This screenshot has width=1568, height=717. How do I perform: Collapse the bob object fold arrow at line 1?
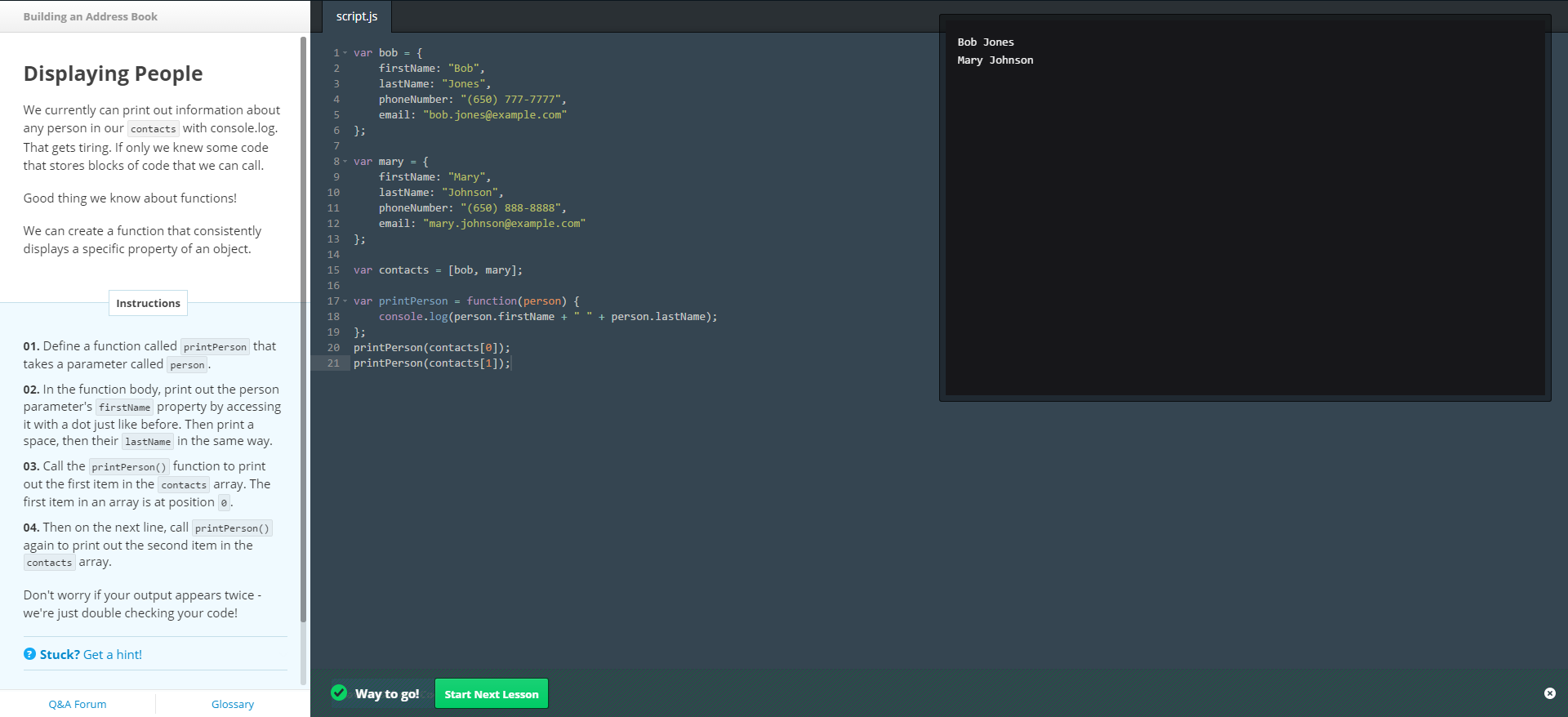pos(345,53)
